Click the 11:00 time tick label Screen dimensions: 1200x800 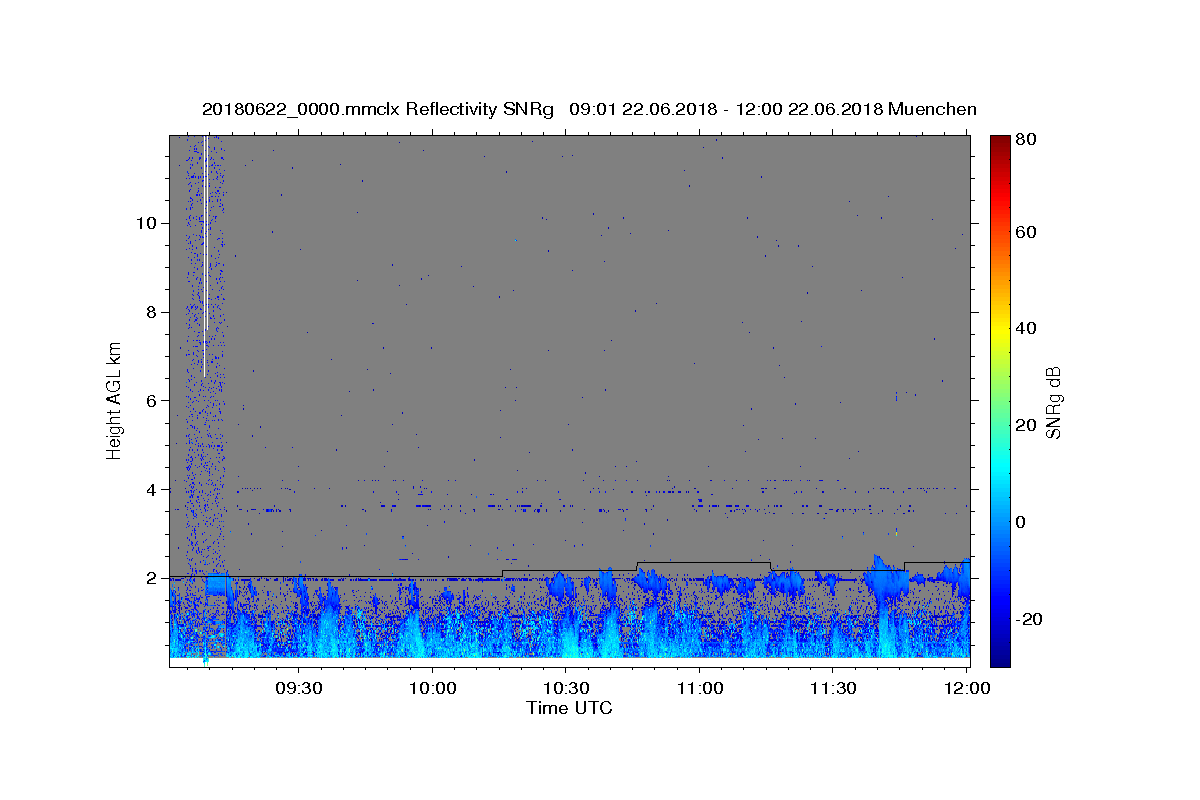coord(700,689)
